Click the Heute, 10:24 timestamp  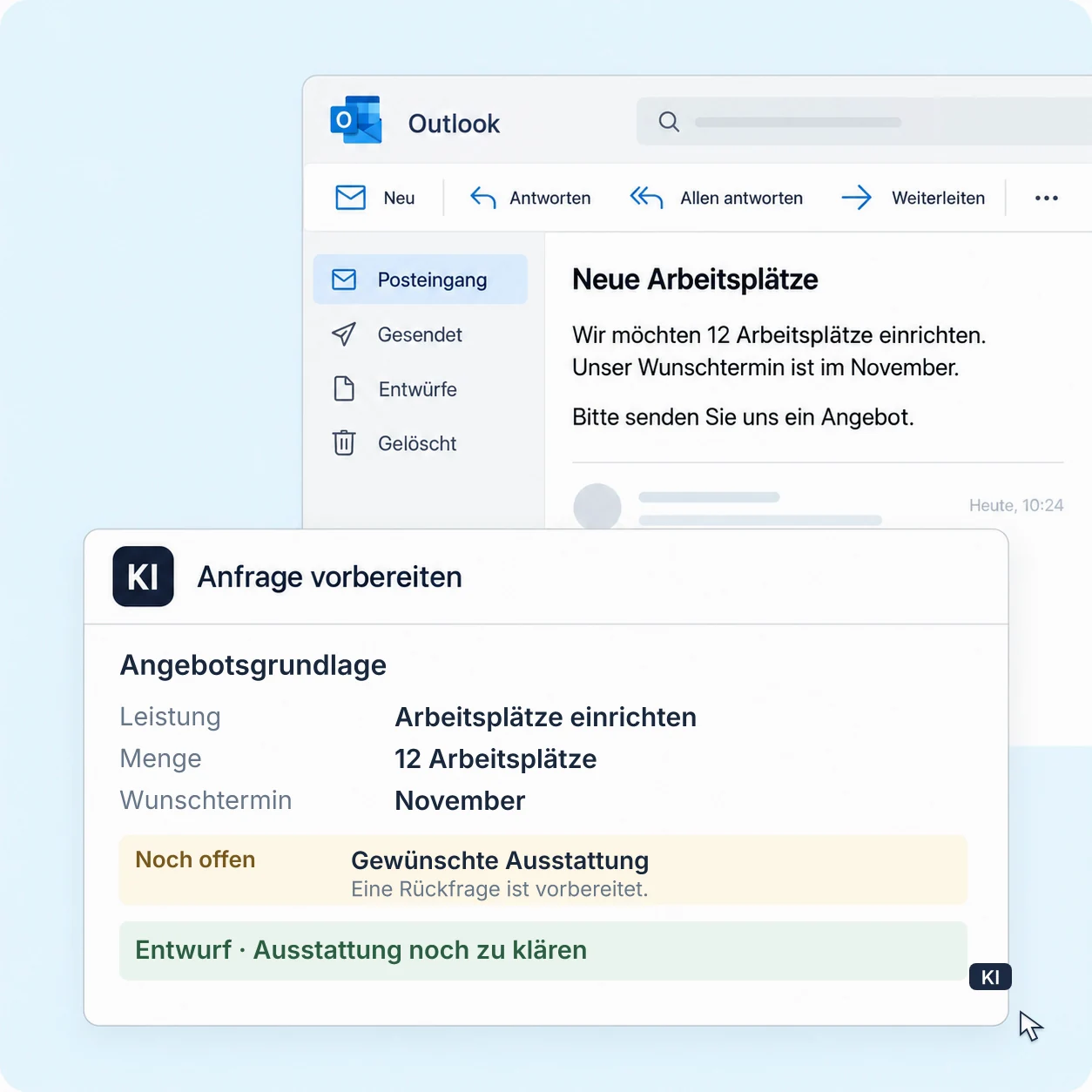pos(1016,505)
